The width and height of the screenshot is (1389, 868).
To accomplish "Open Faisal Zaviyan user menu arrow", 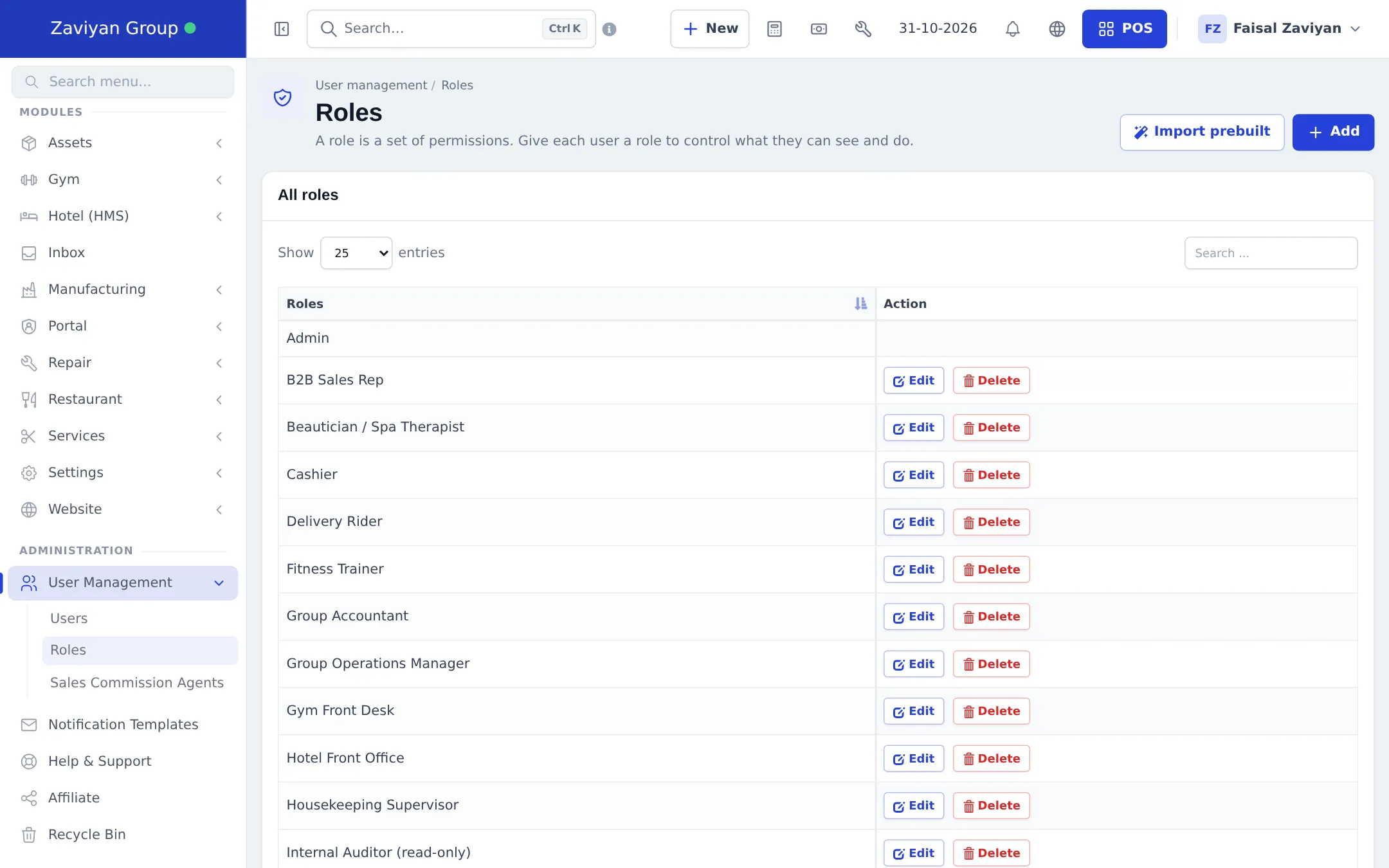I will pos(1356,29).
